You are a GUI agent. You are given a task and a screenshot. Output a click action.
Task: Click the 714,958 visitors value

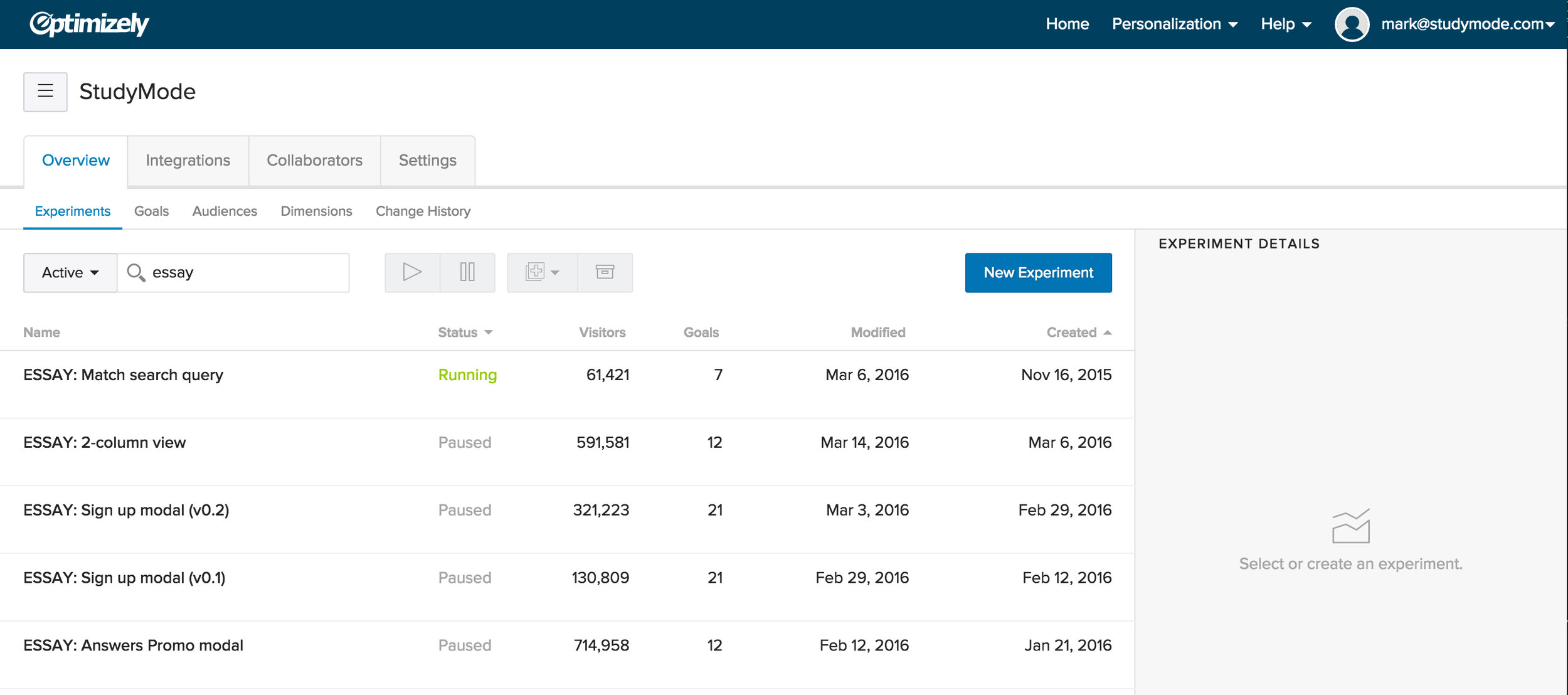601,646
